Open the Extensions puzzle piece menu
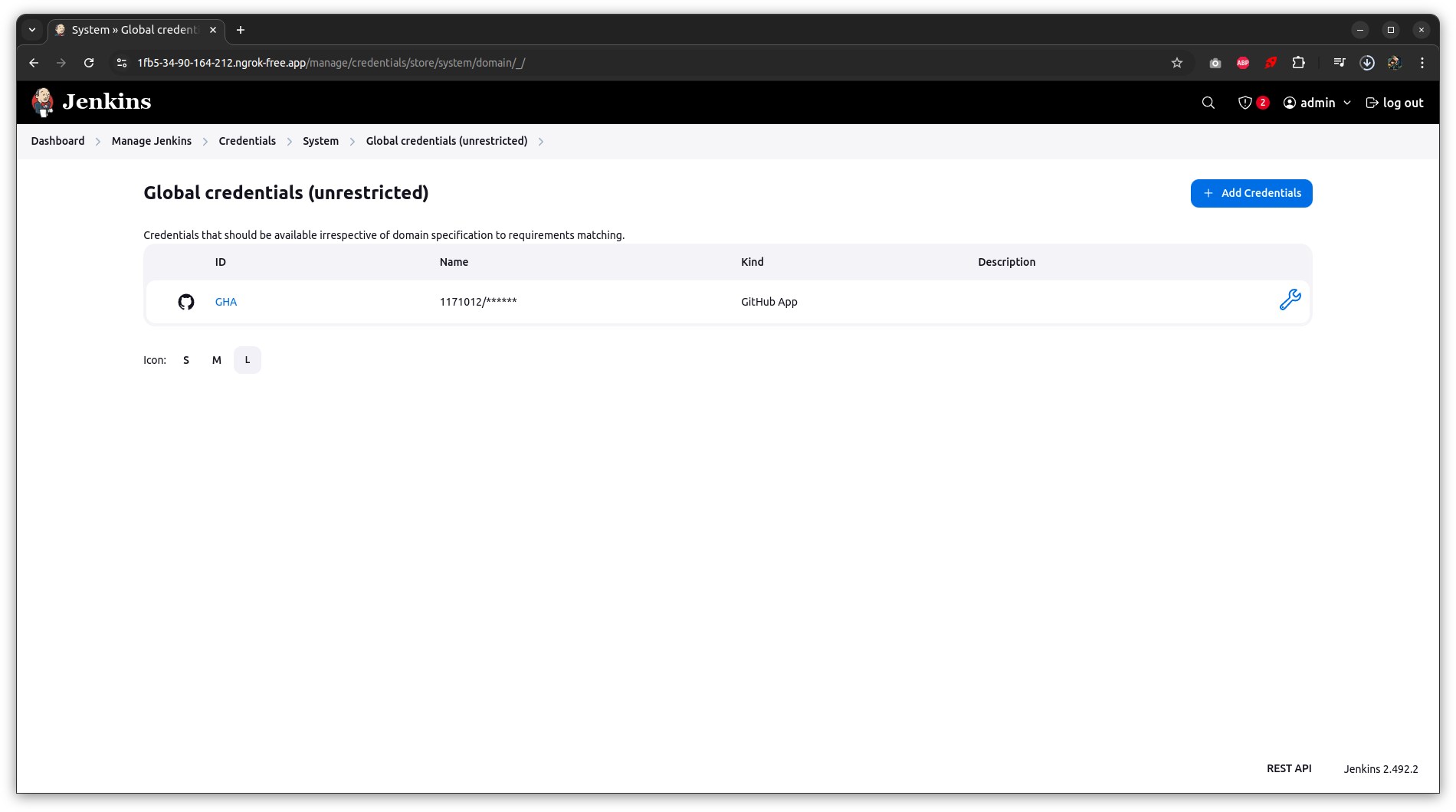 point(1298,63)
